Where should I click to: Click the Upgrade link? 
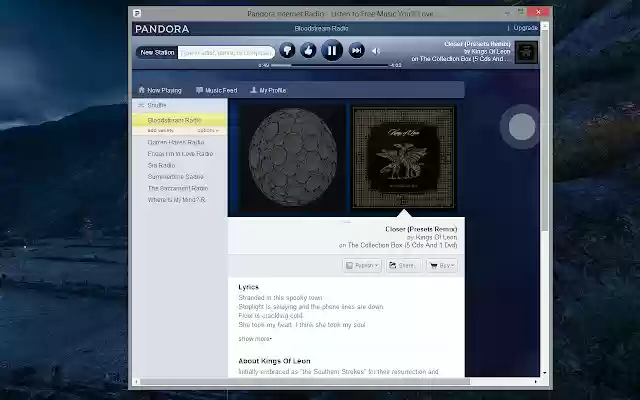coord(526,28)
